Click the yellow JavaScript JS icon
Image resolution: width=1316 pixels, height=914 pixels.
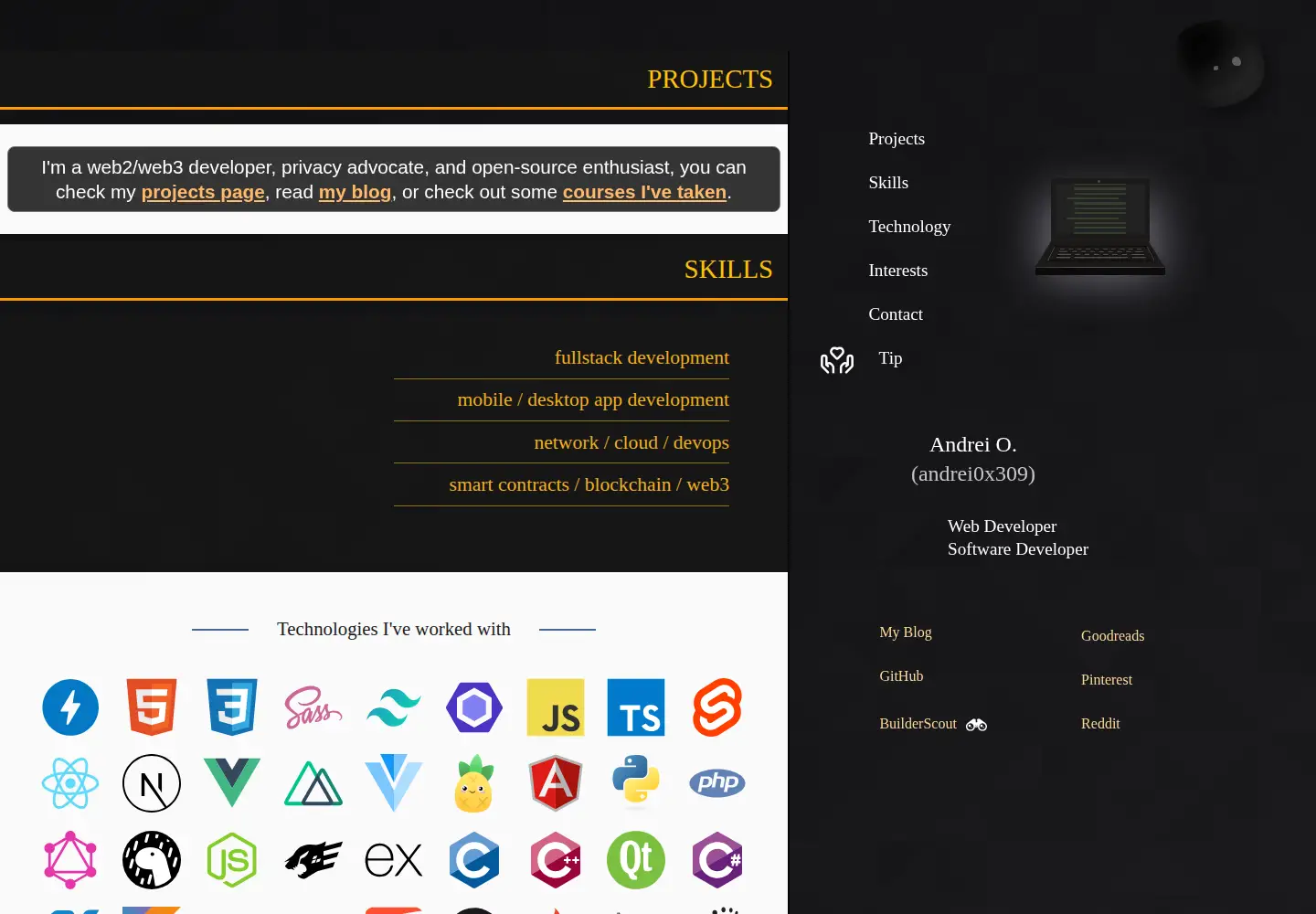tap(556, 707)
